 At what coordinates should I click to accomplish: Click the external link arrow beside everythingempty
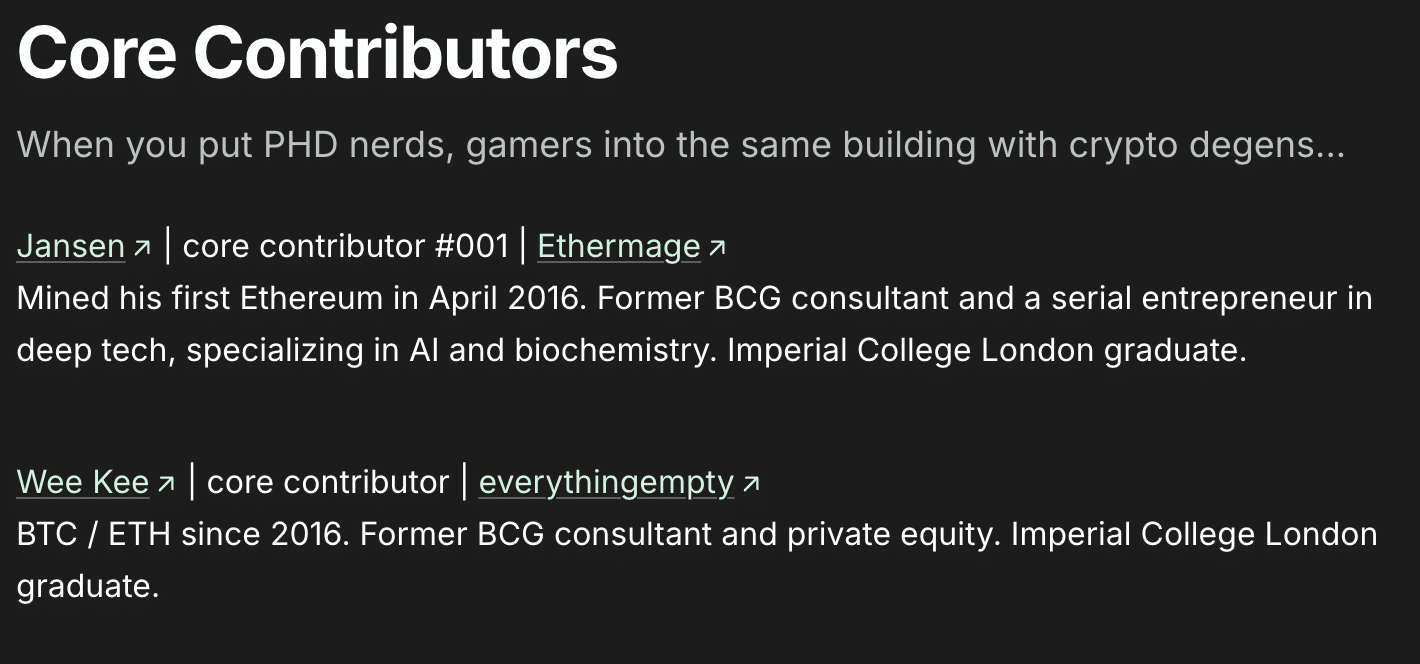(751, 482)
